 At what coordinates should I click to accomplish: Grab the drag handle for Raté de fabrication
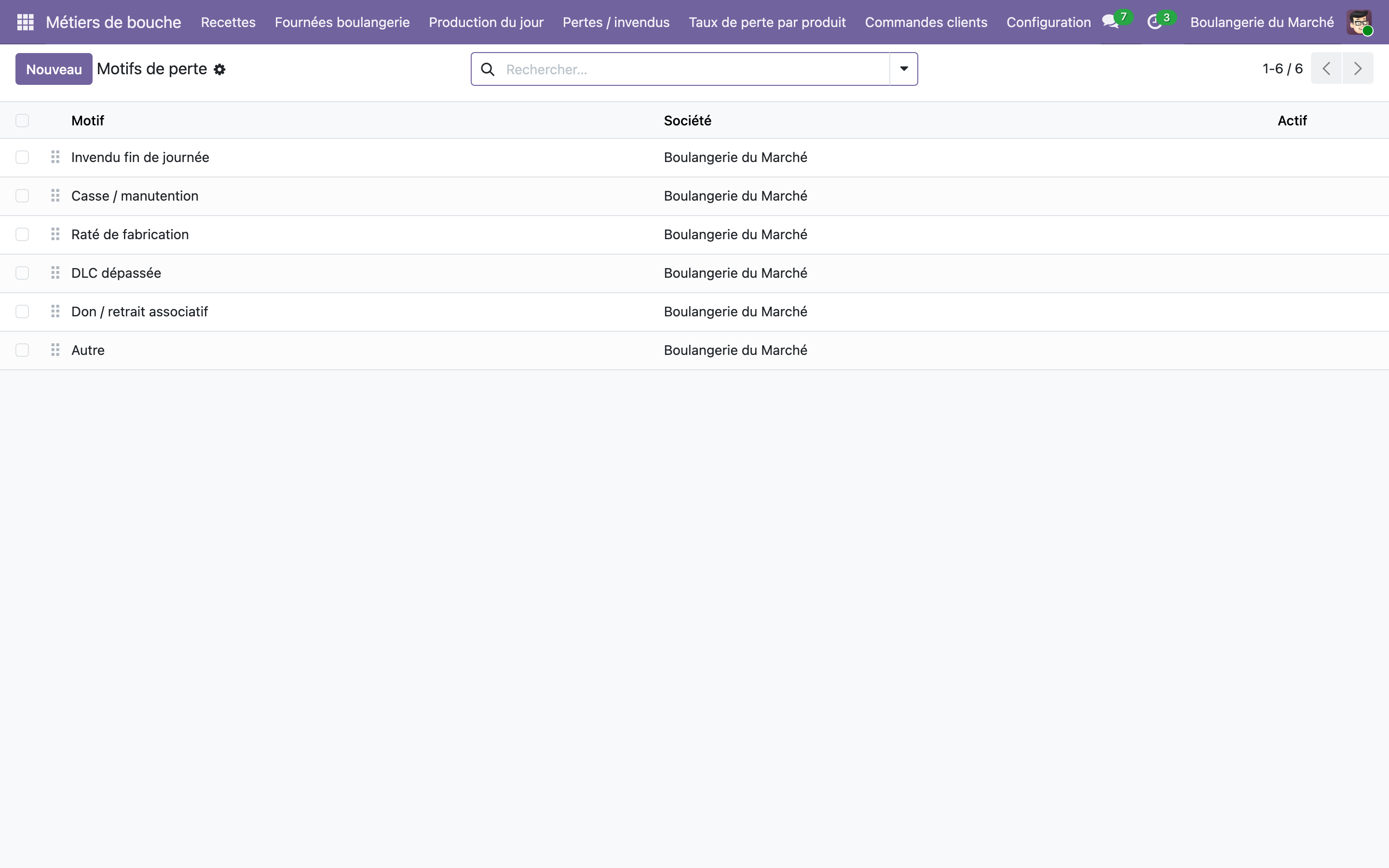(55, 234)
